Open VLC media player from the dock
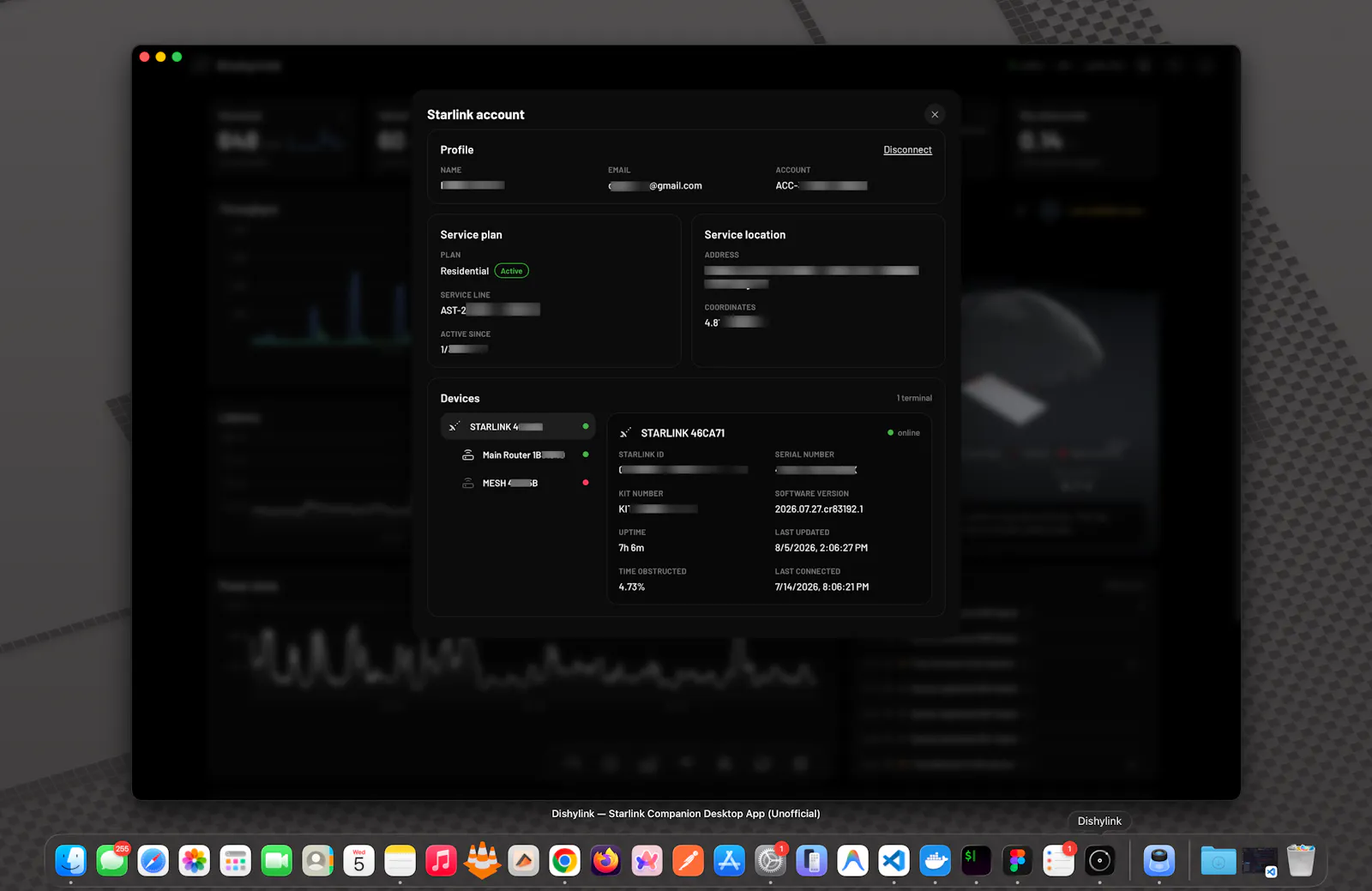This screenshot has width=1372, height=891. point(482,860)
